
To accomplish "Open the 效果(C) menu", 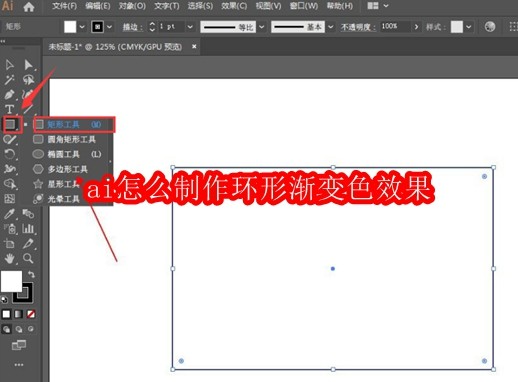I will (234, 6).
